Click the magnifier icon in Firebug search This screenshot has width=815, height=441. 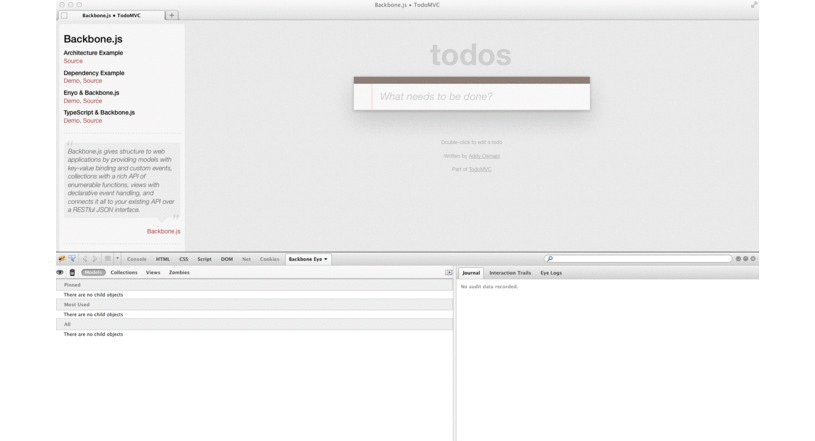click(550, 259)
